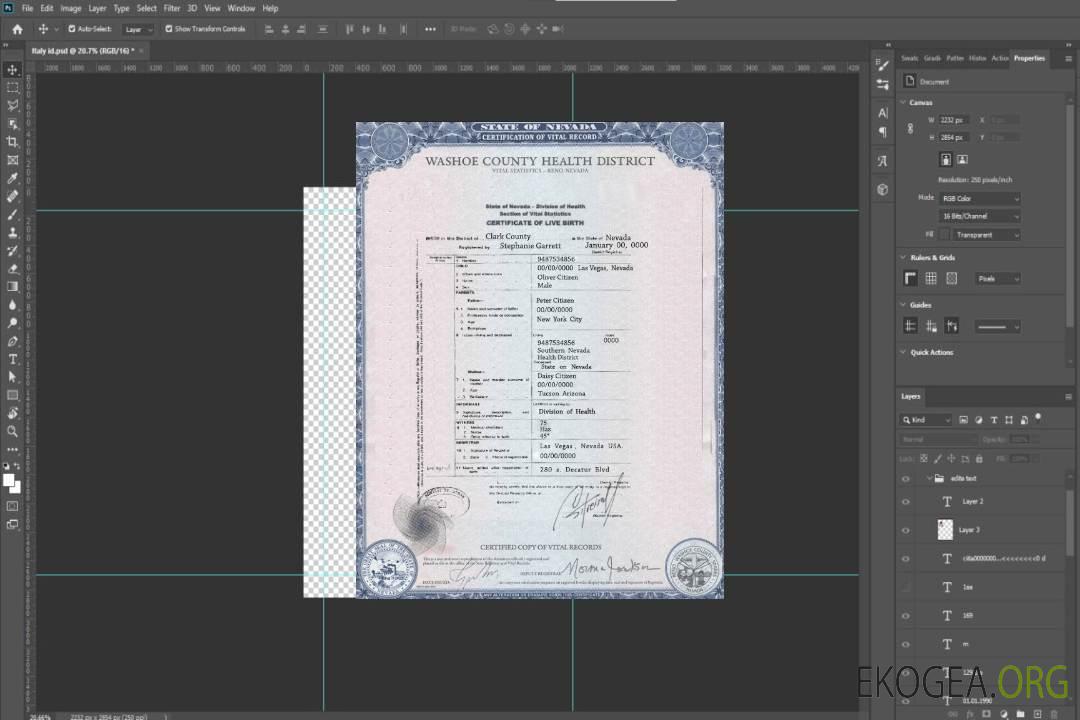The height and width of the screenshot is (720, 1080).
Task: Click the canvas Fill color swatch
Action: tap(945, 235)
